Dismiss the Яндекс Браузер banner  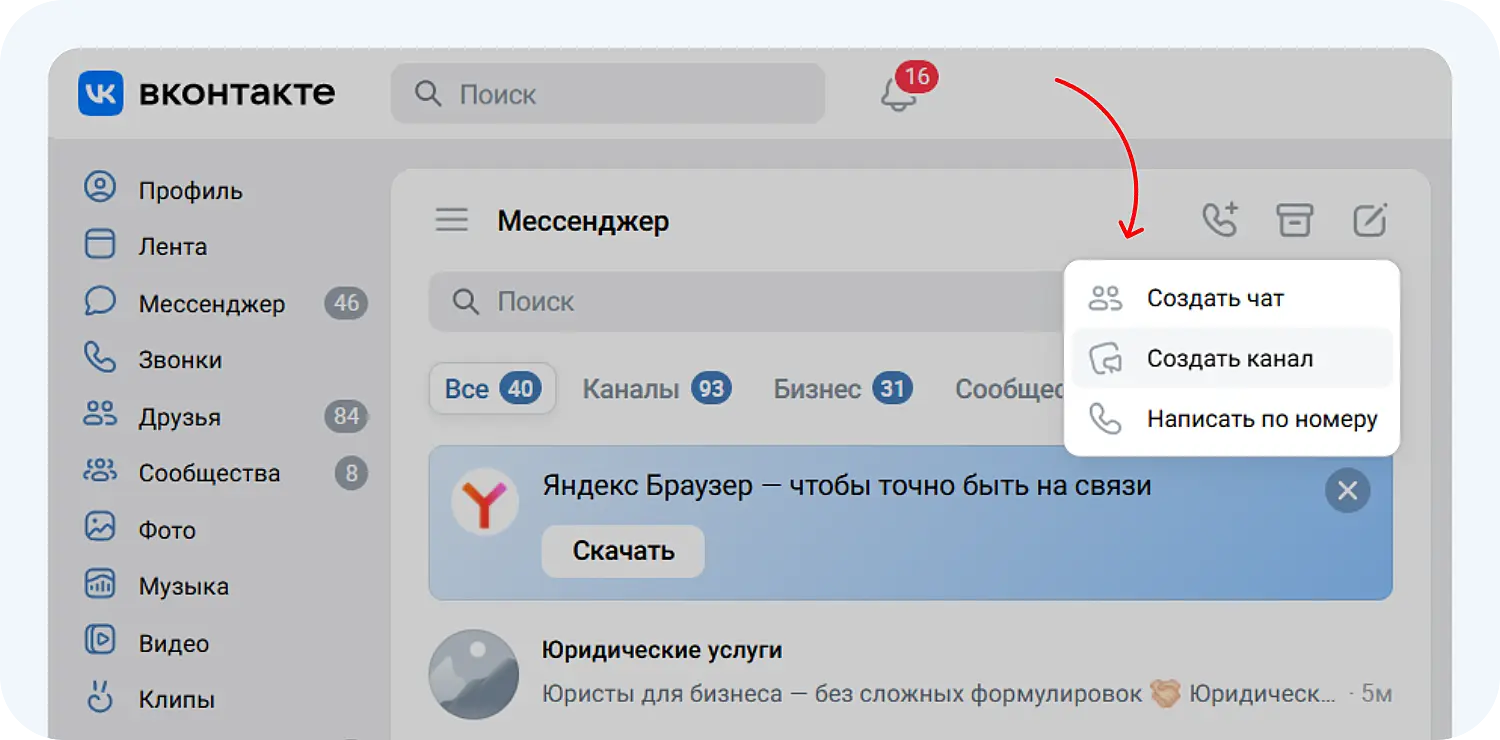coord(1347,491)
